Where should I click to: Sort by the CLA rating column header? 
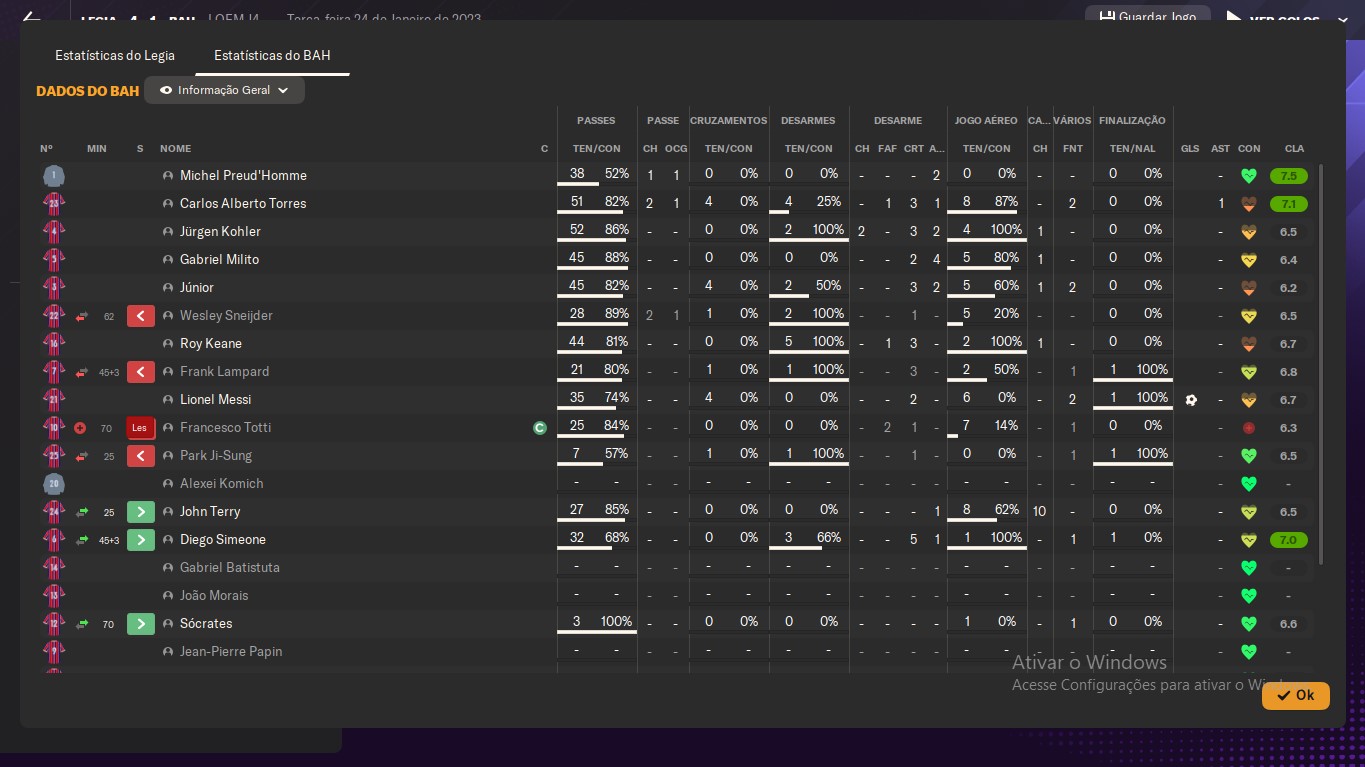click(1294, 149)
